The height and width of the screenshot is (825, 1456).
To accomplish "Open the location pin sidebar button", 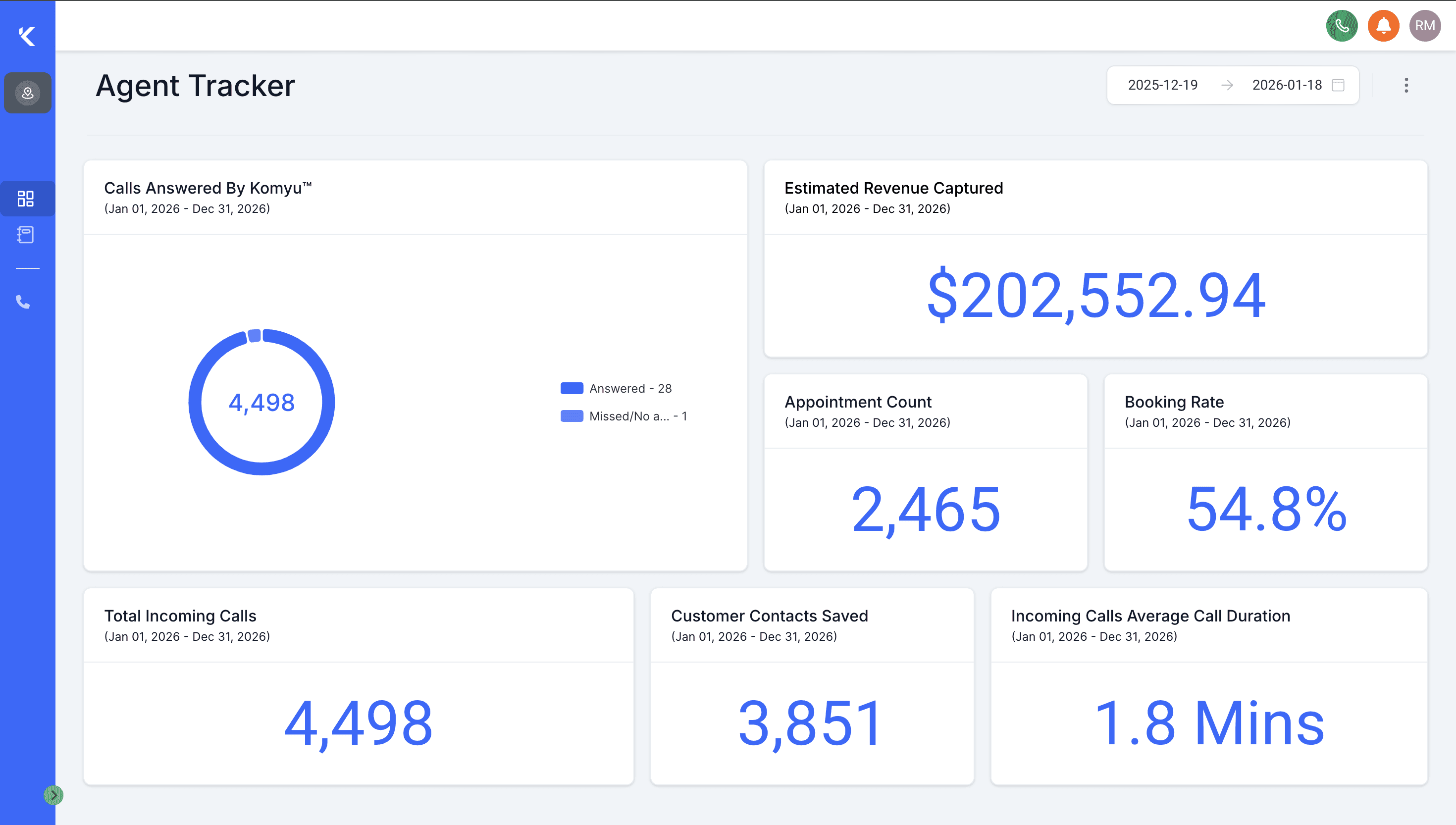I will click(x=28, y=93).
